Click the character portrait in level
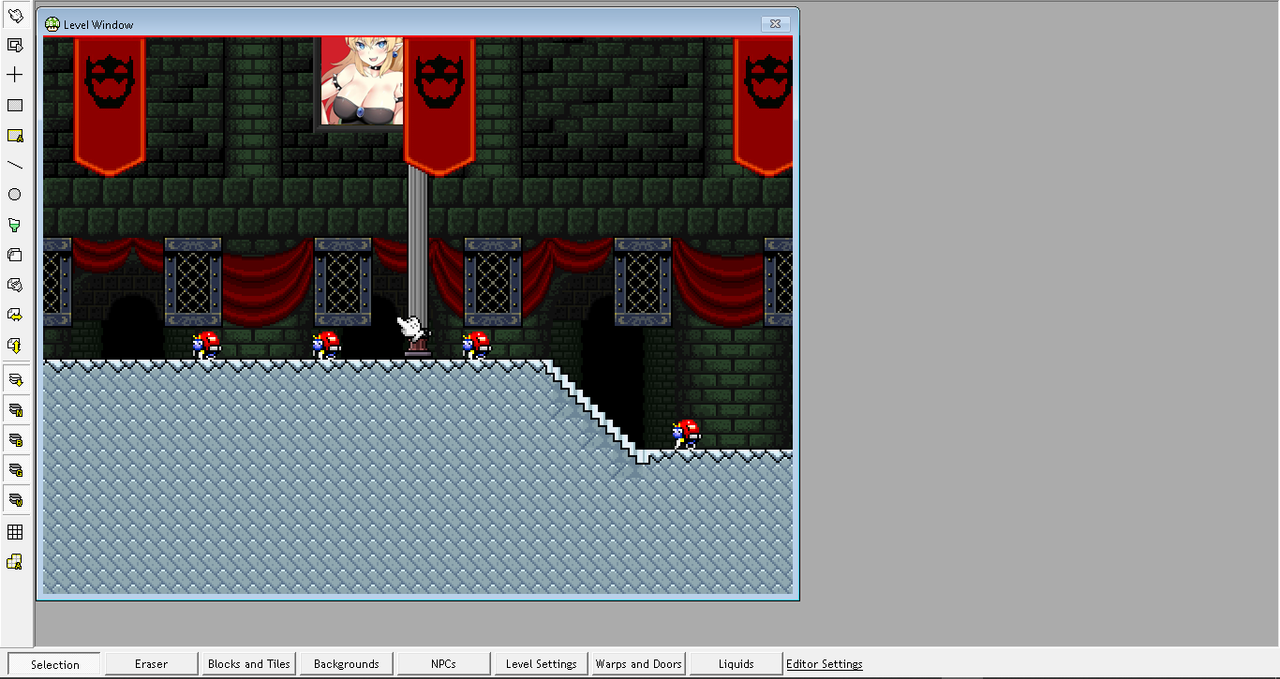The height and width of the screenshot is (679, 1280). click(362, 81)
